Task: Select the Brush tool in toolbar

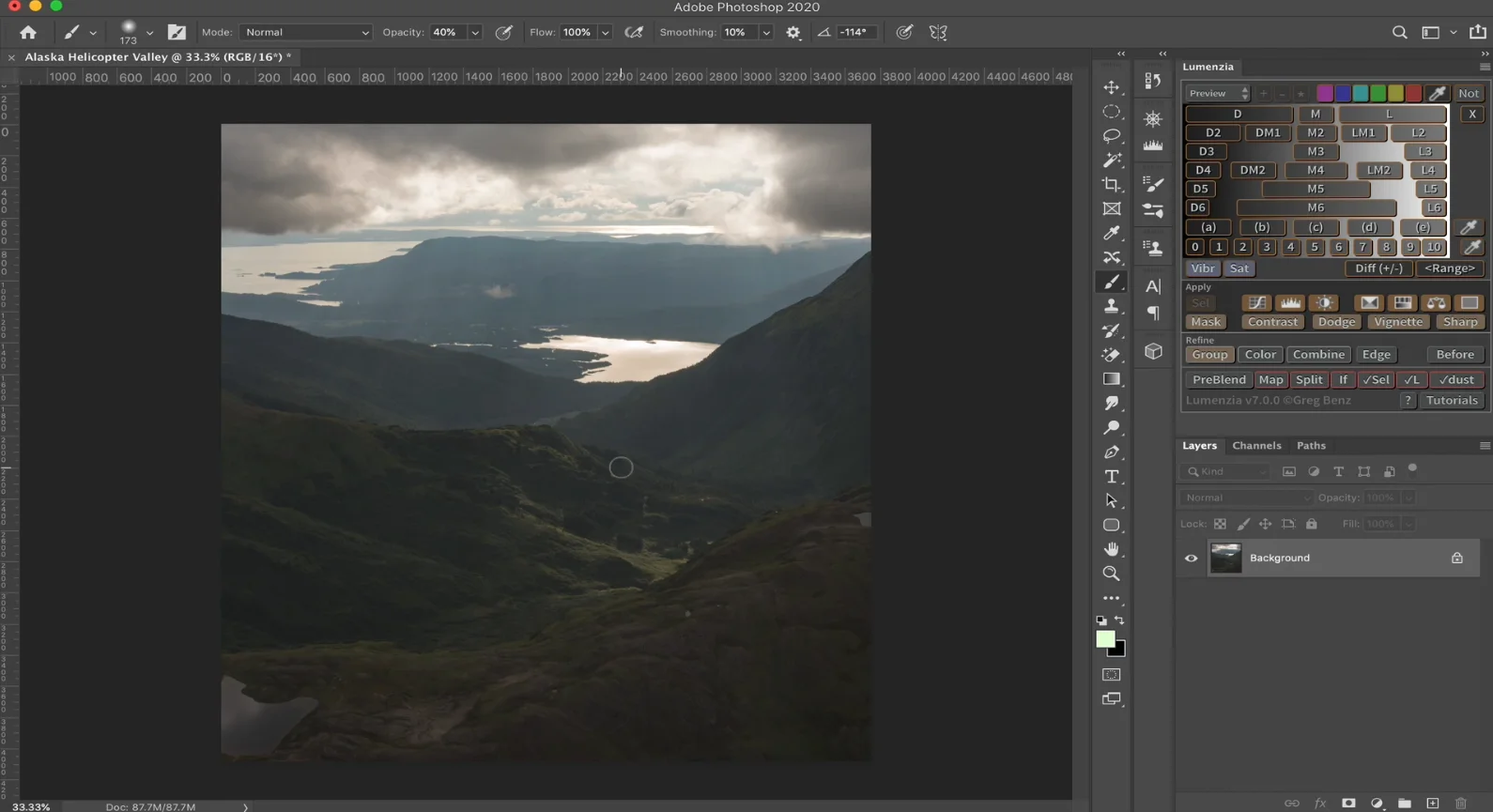Action: coord(1112,282)
